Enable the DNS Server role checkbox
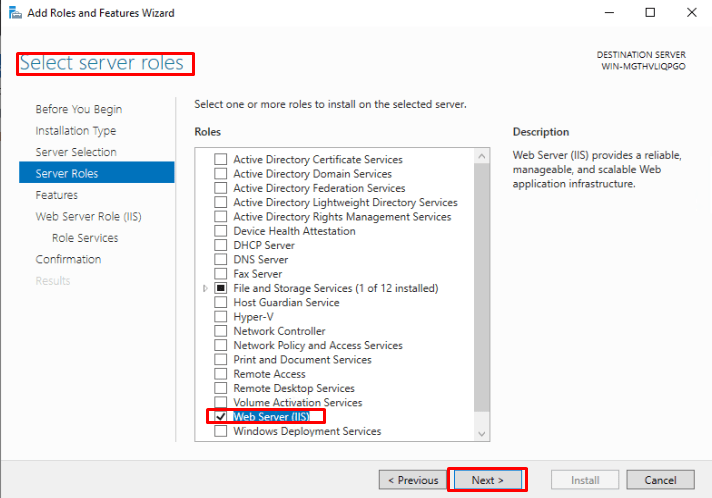This screenshot has width=712, height=498. [221, 259]
